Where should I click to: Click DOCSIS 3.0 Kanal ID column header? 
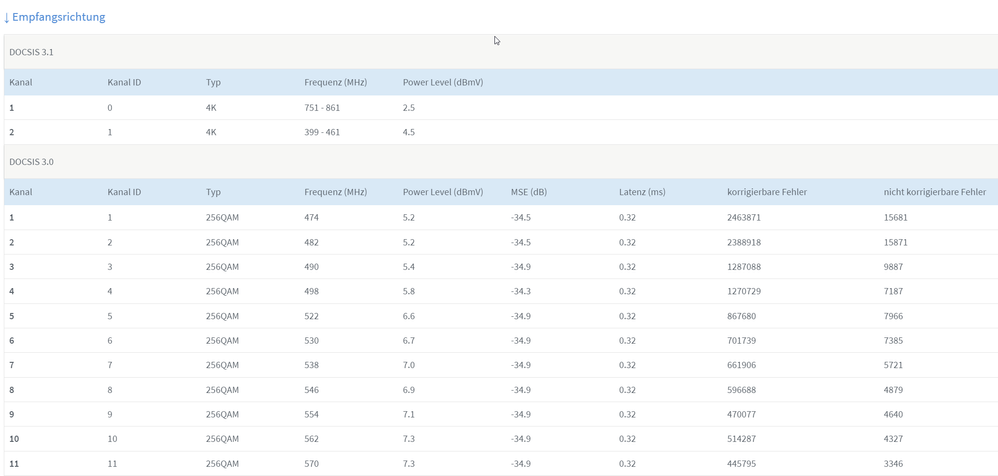[x=124, y=192]
